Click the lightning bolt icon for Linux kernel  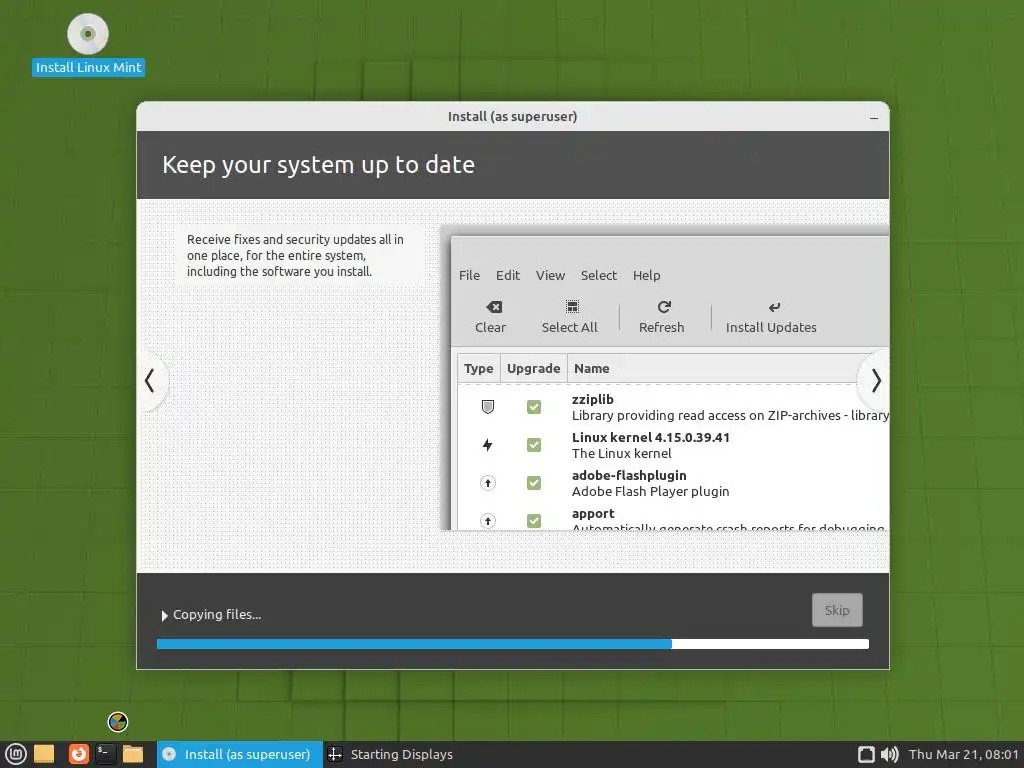click(x=487, y=445)
